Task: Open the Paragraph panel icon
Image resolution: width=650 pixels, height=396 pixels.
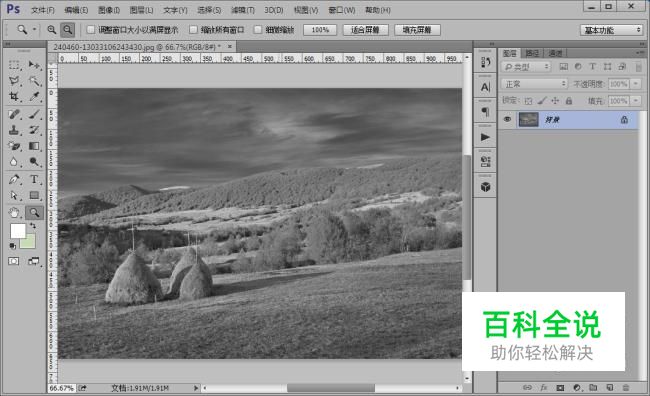Action: pos(485,112)
